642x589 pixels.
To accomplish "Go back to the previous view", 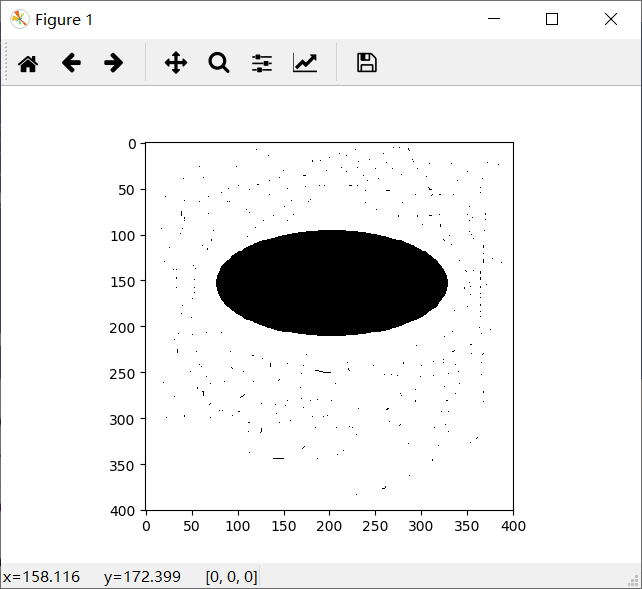I will (71, 63).
